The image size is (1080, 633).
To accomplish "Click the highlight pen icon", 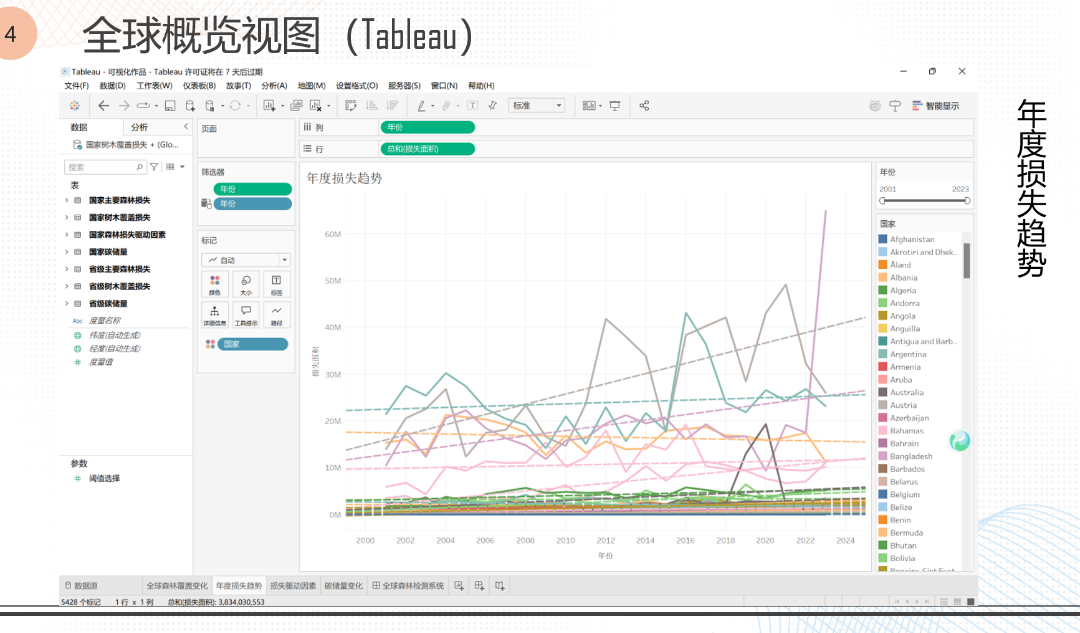I will pos(422,105).
